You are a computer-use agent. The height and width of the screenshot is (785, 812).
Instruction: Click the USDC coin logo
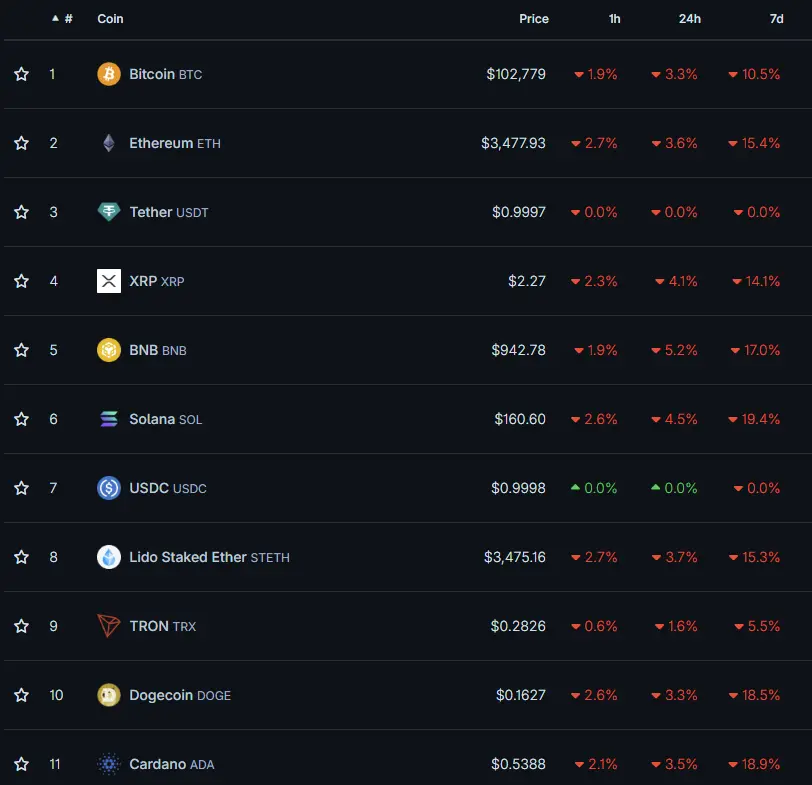click(x=109, y=488)
